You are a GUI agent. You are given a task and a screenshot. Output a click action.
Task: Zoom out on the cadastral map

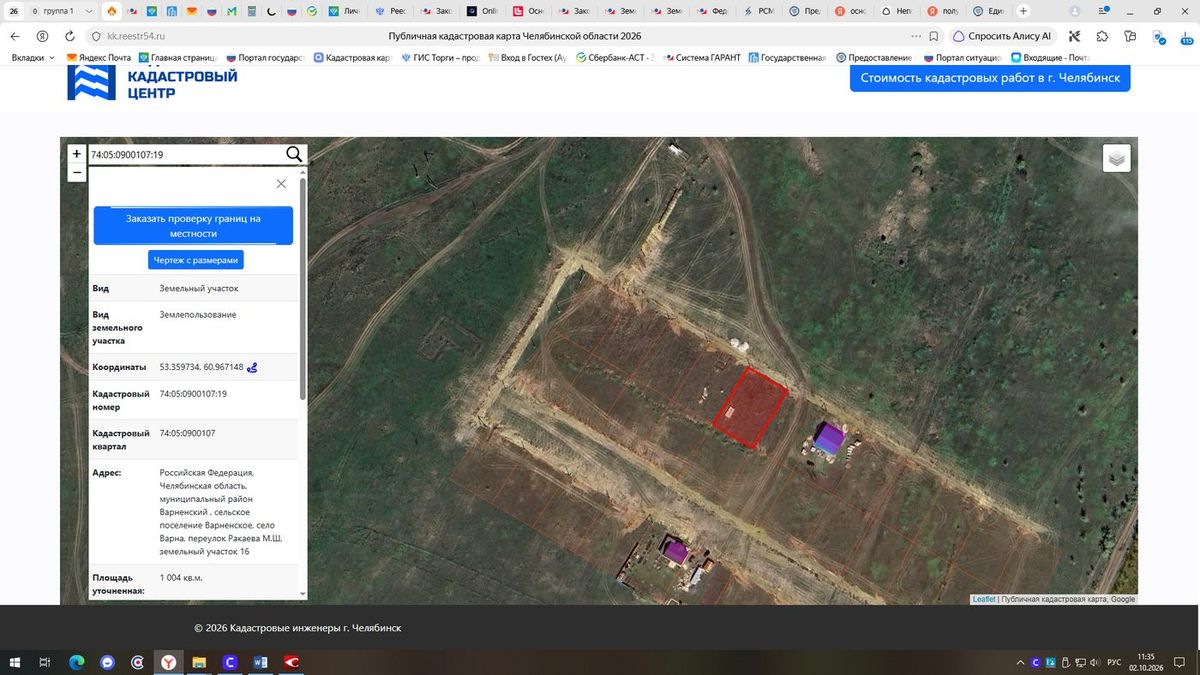pos(77,172)
